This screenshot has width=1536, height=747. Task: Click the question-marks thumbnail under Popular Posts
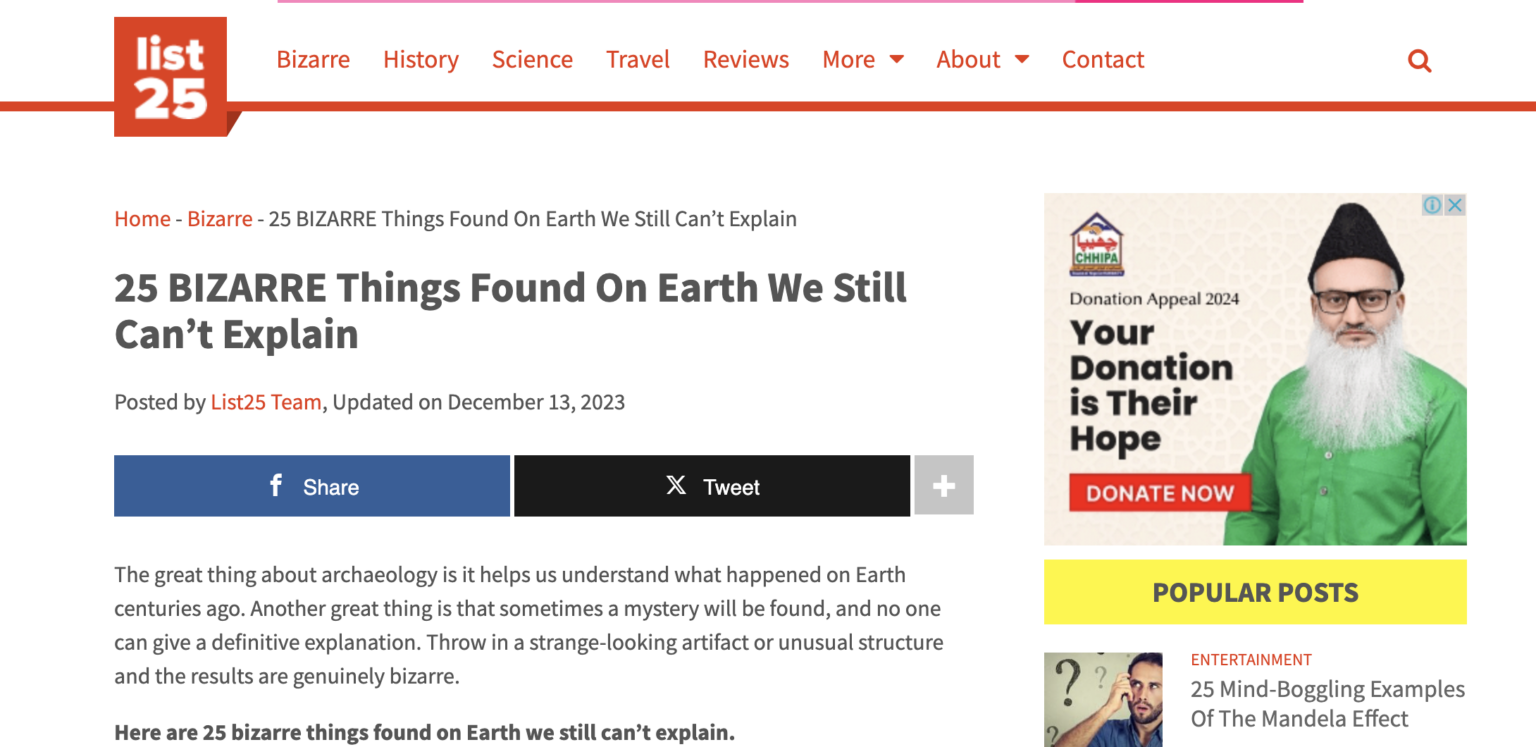[x=1103, y=700]
